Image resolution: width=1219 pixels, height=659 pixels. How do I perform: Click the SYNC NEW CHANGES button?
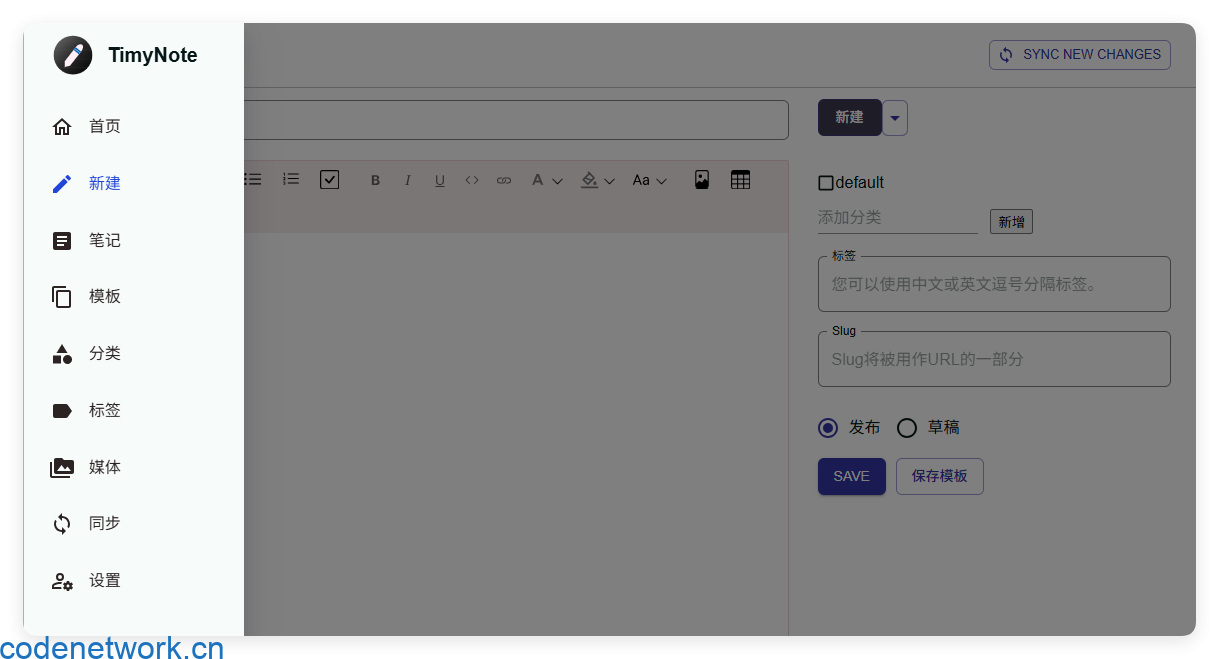pos(1079,55)
